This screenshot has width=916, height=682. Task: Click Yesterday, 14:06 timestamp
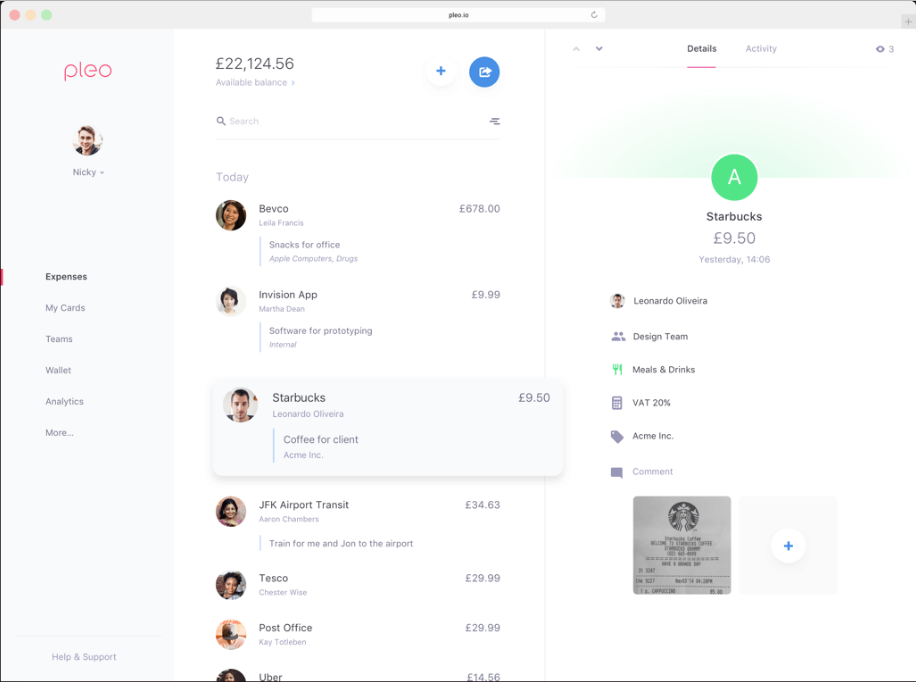click(734, 259)
